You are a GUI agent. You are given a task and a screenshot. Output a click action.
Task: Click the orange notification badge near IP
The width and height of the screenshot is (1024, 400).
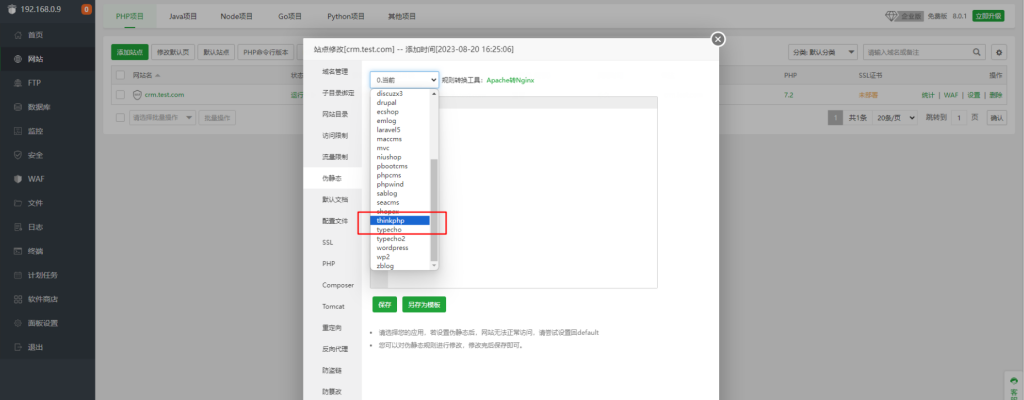[x=86, y=10]
